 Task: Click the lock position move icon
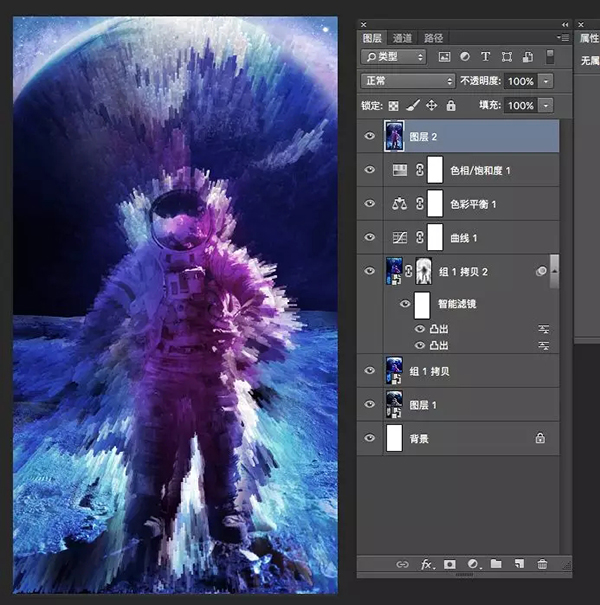click(432, 105)
